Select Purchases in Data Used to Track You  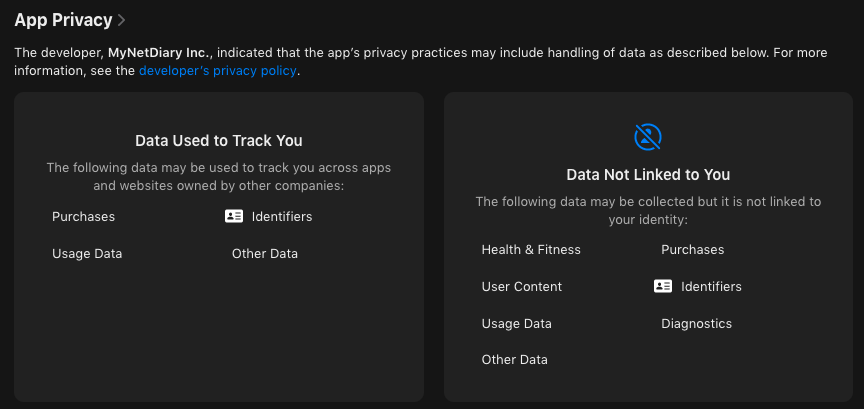click(83, 217)
